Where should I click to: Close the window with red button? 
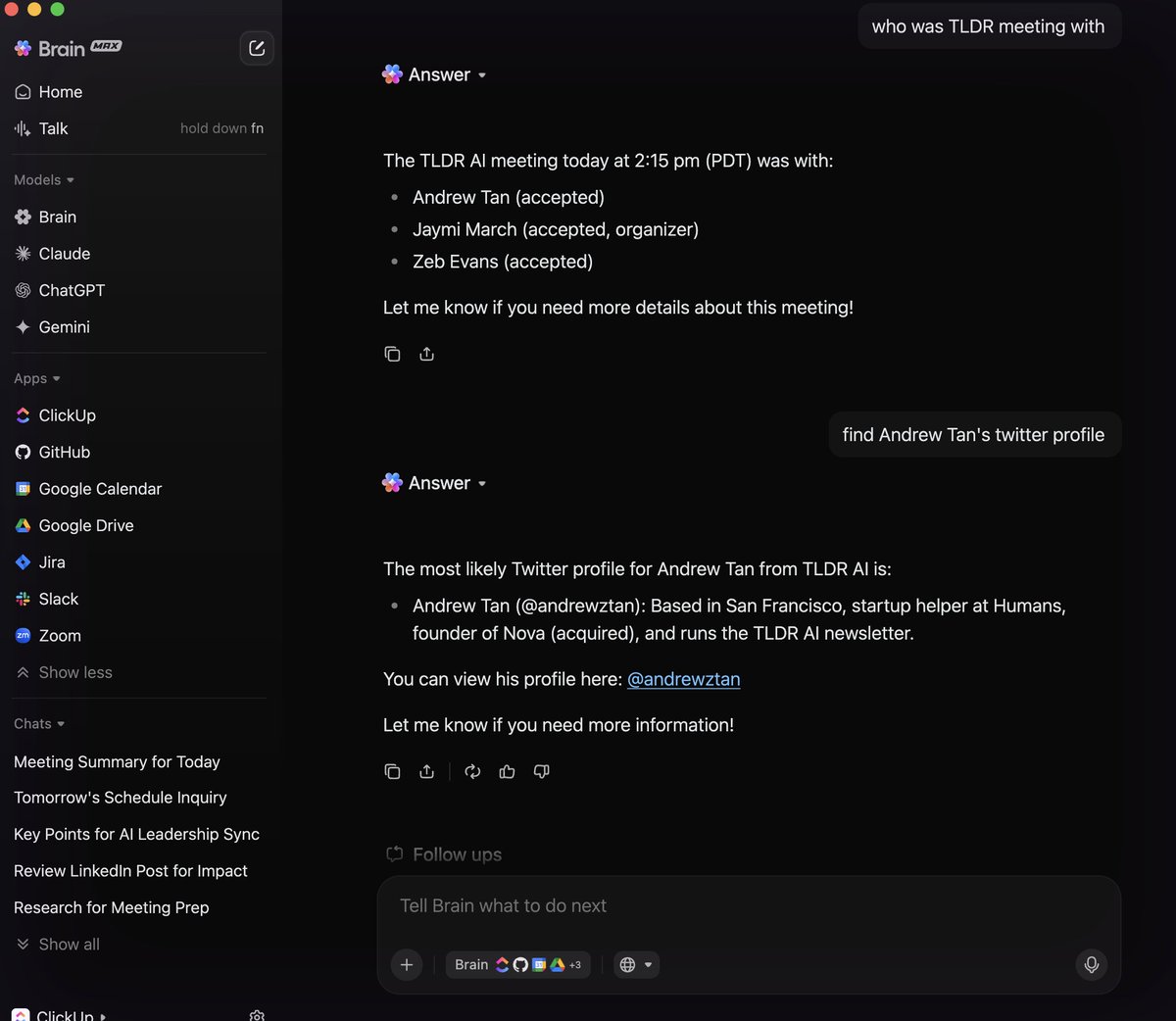11,9
